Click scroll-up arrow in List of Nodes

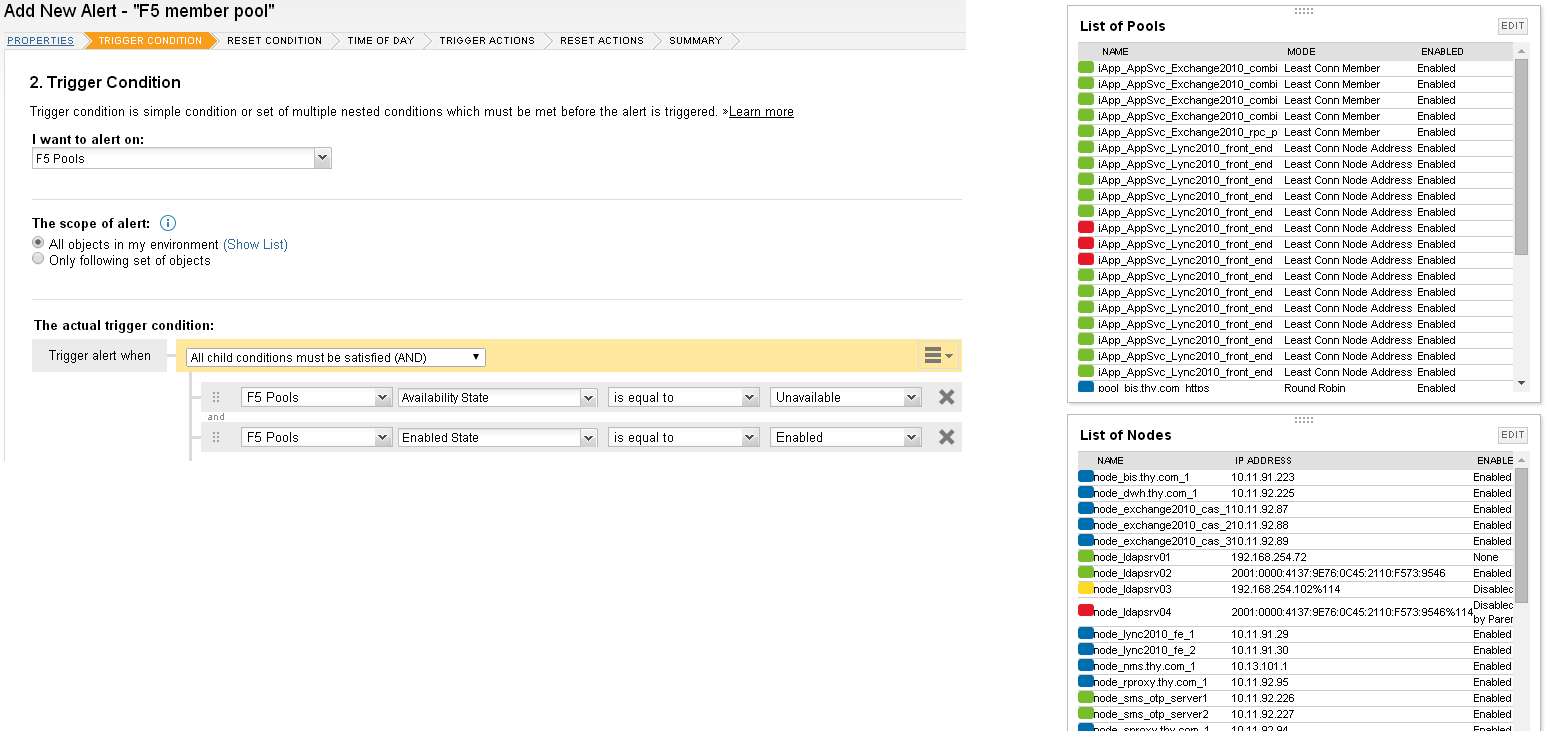click(1521, 460)
